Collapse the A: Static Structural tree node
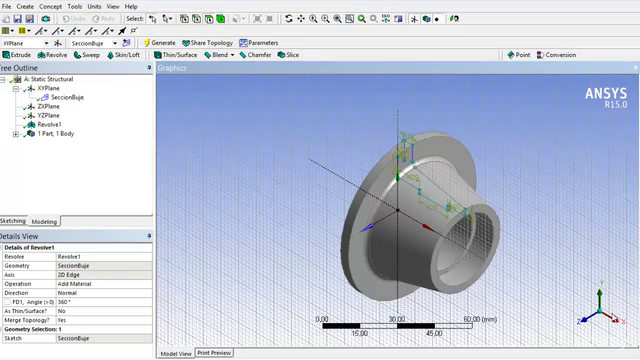This screenshot has height=360, width=640. tap(2, 80)
